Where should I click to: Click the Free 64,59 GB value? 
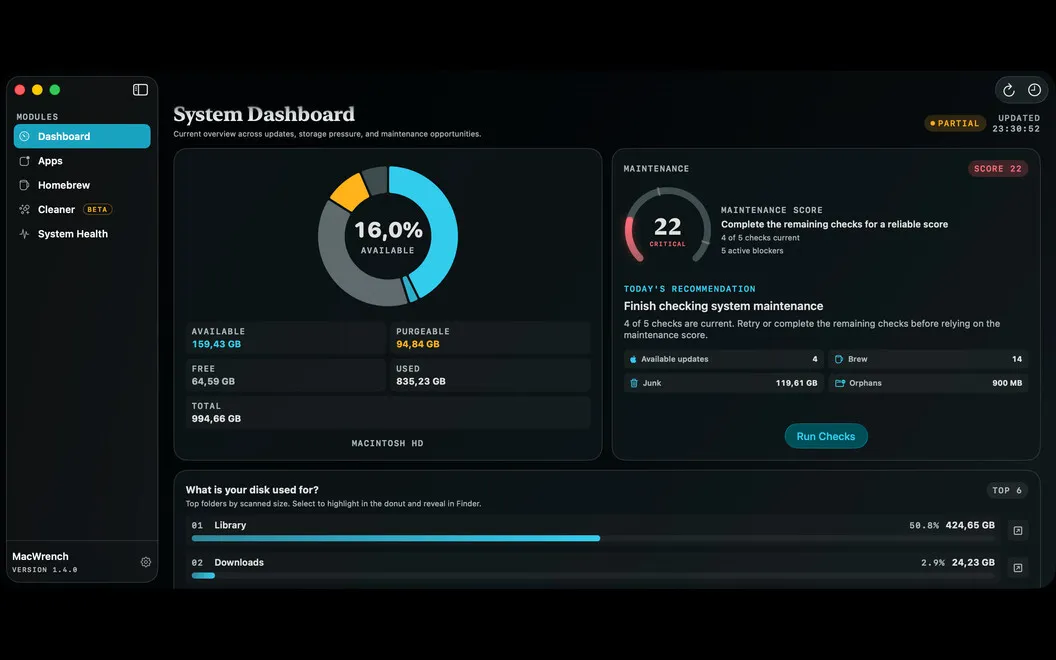click(x=213, y=381)
